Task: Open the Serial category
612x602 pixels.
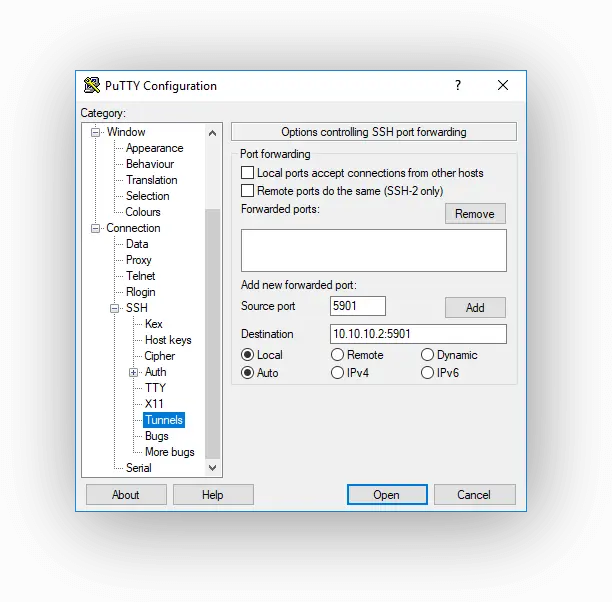Action: tap(139, 468)
